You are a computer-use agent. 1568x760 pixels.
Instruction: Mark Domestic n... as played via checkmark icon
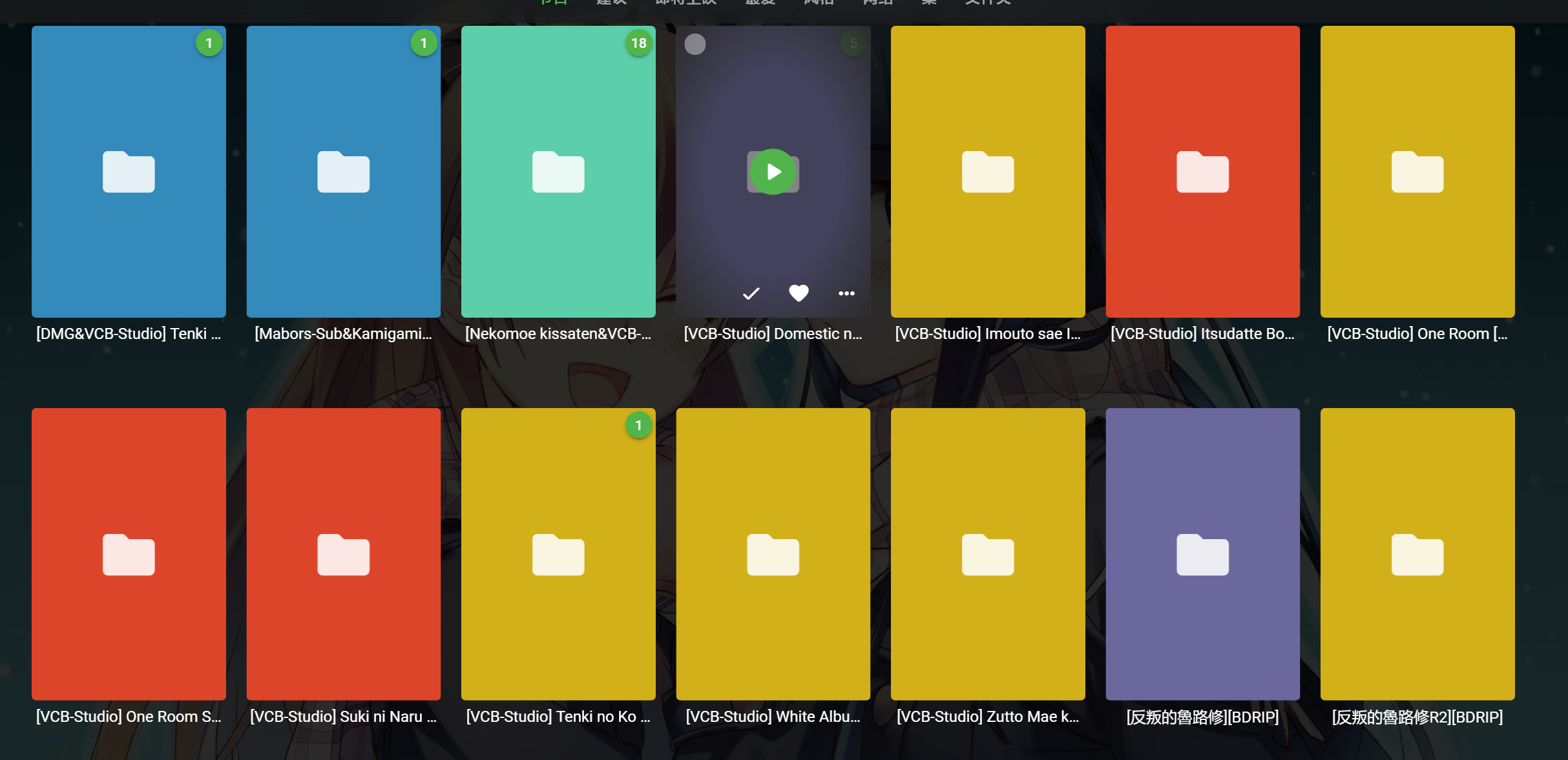751,294
